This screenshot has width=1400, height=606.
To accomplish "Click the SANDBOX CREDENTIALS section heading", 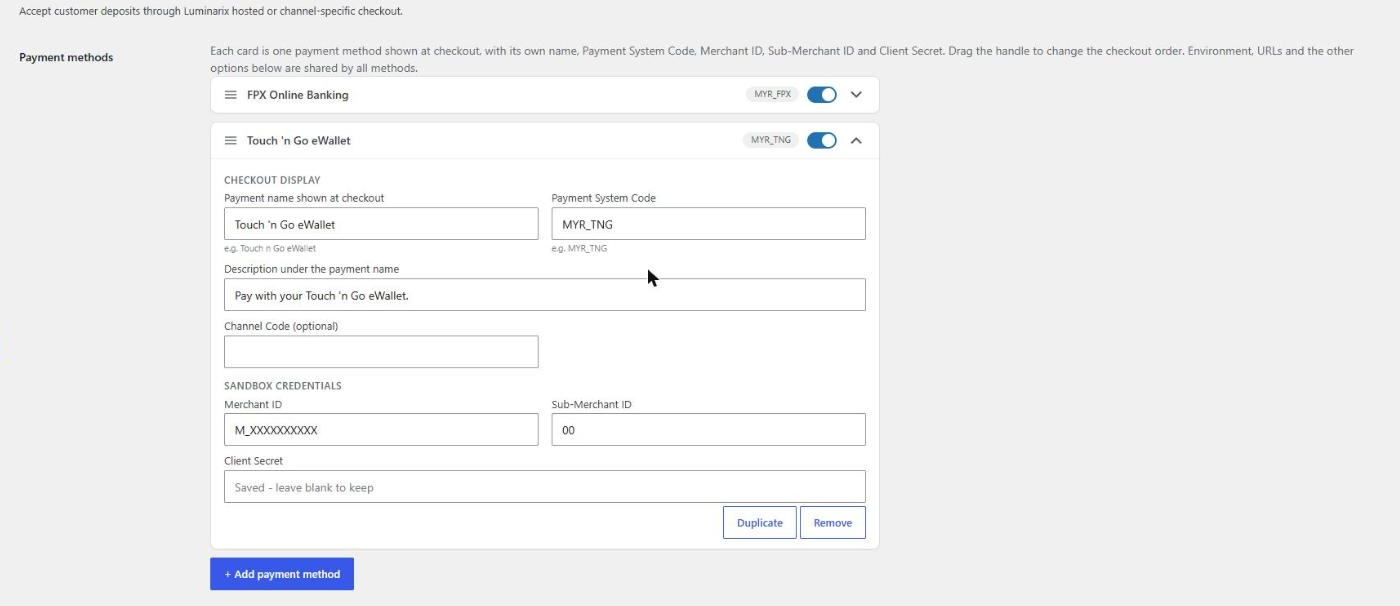I will click(283, 386).
